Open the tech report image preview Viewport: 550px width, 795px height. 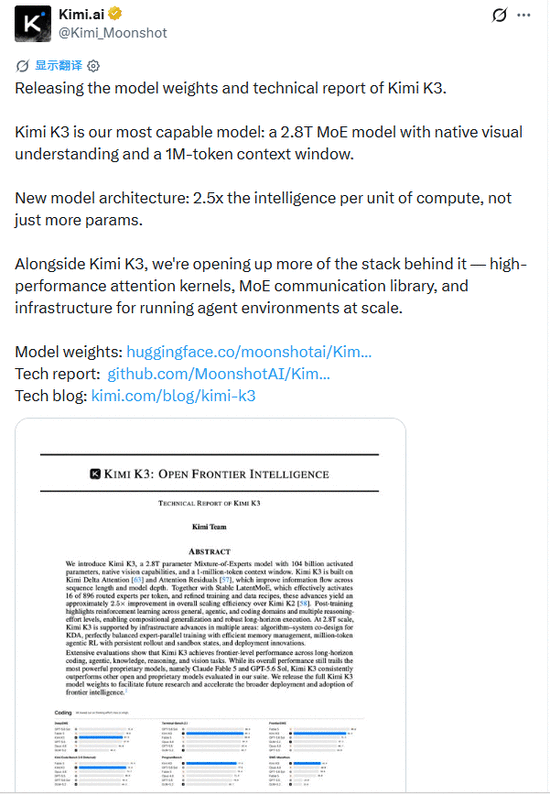tap(210, 605)
